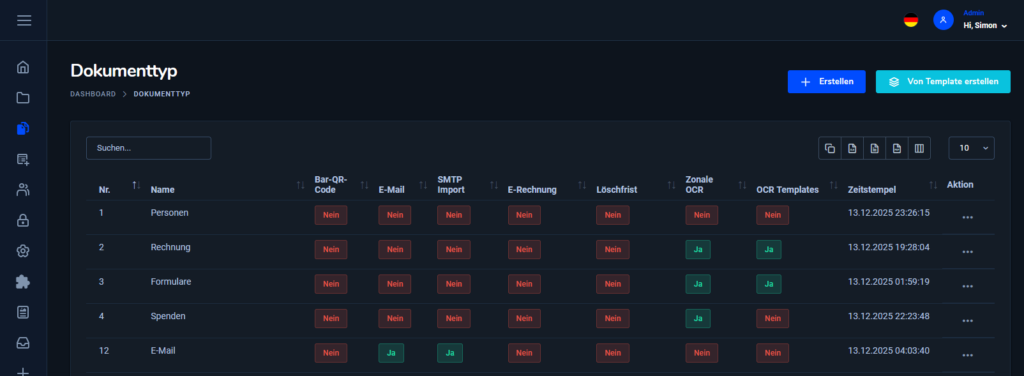The height and width of the screenshot is (376, 1024).
Task: Click Ja badge under E-Mail column
Action: [391, 353]
